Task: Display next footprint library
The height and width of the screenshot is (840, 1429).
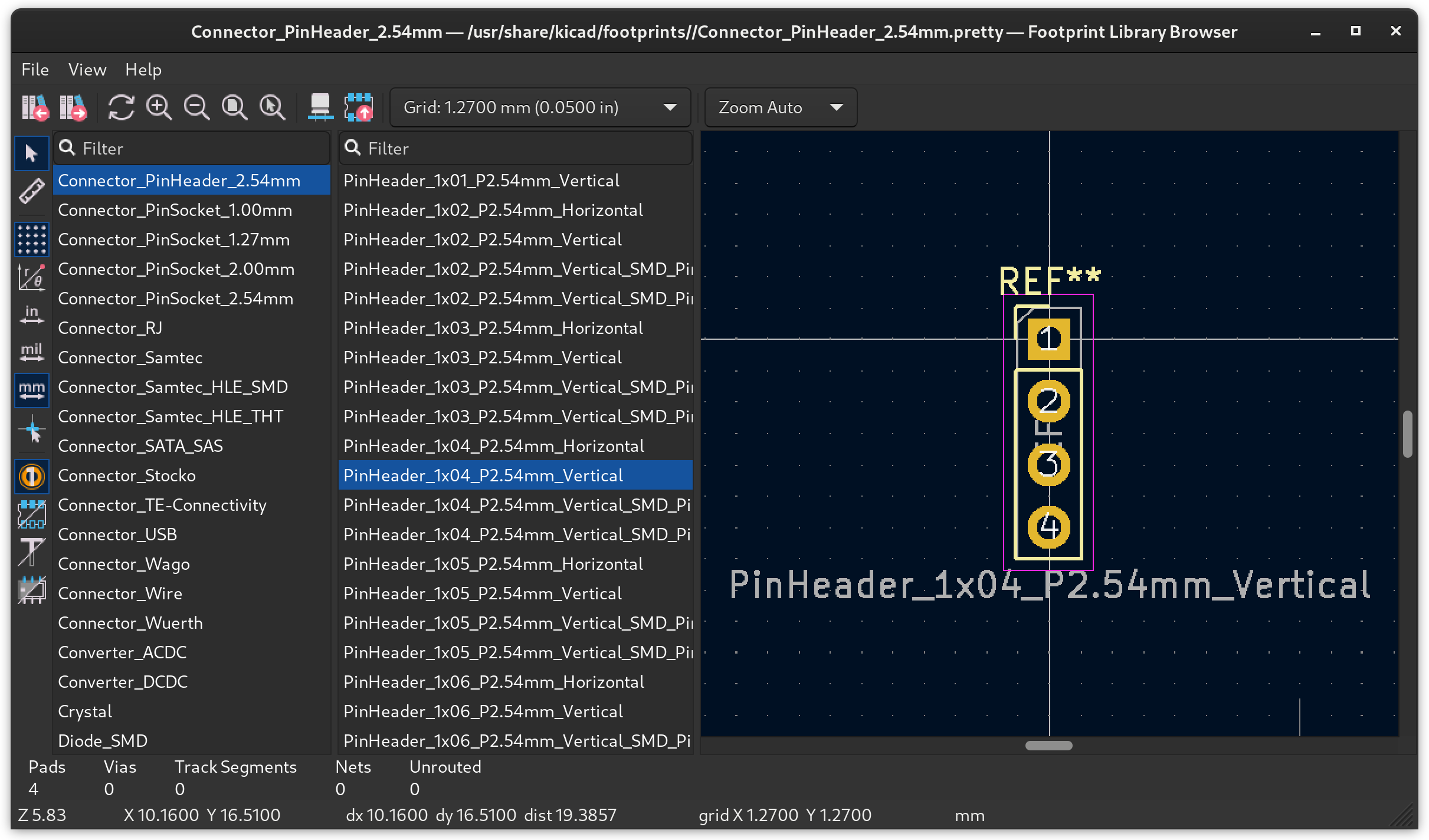Action: 73,107
